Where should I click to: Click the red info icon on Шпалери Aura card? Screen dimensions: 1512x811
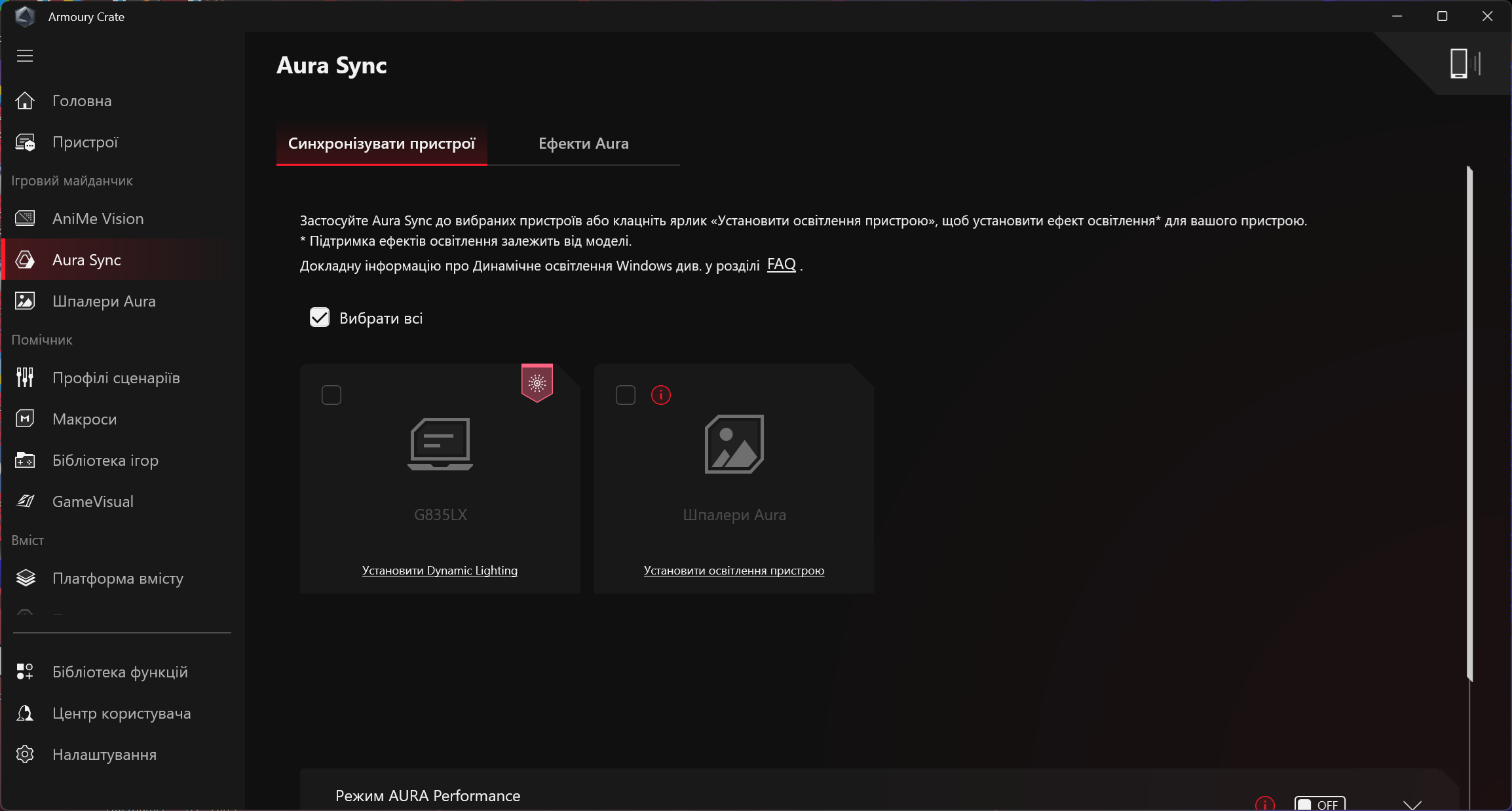(x=660, y=395)
